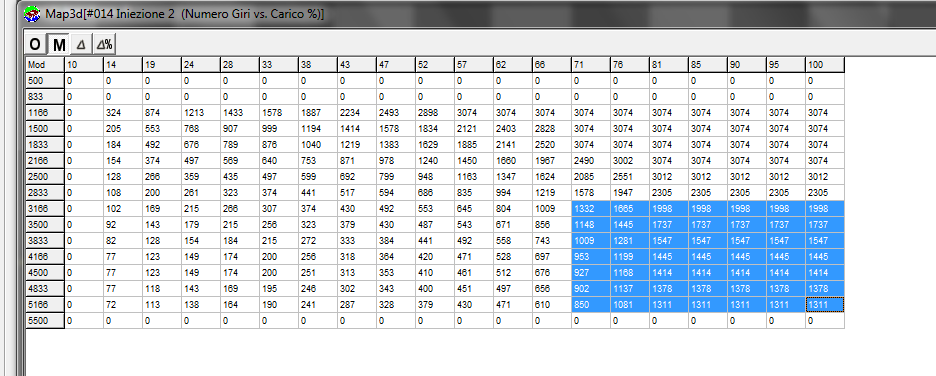
Task: Switch to the O original values view
Action: (35, 44)
